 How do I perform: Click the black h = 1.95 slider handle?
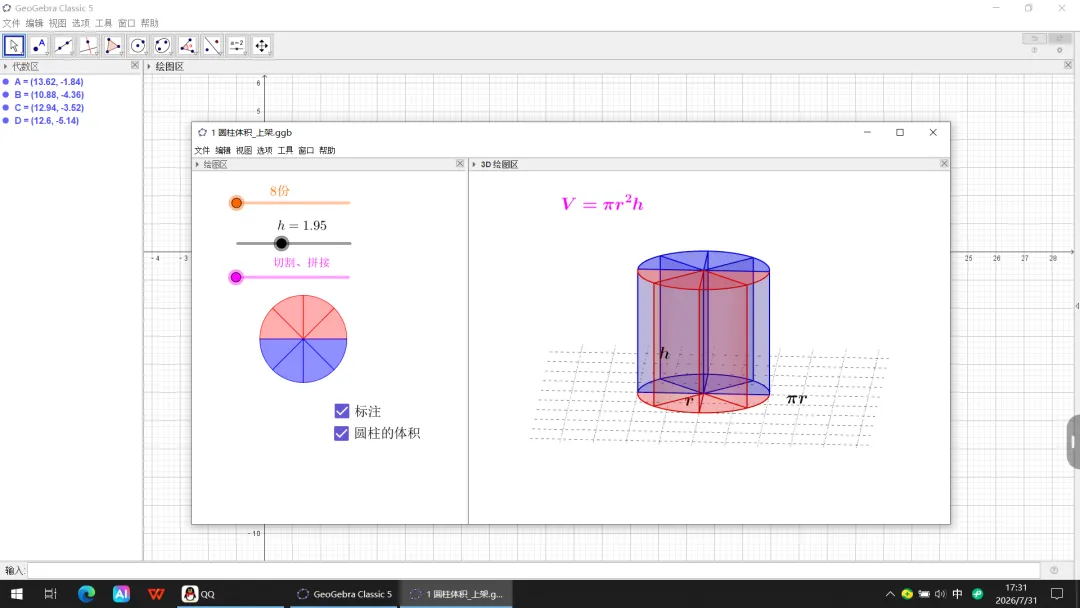coord(281,243)
